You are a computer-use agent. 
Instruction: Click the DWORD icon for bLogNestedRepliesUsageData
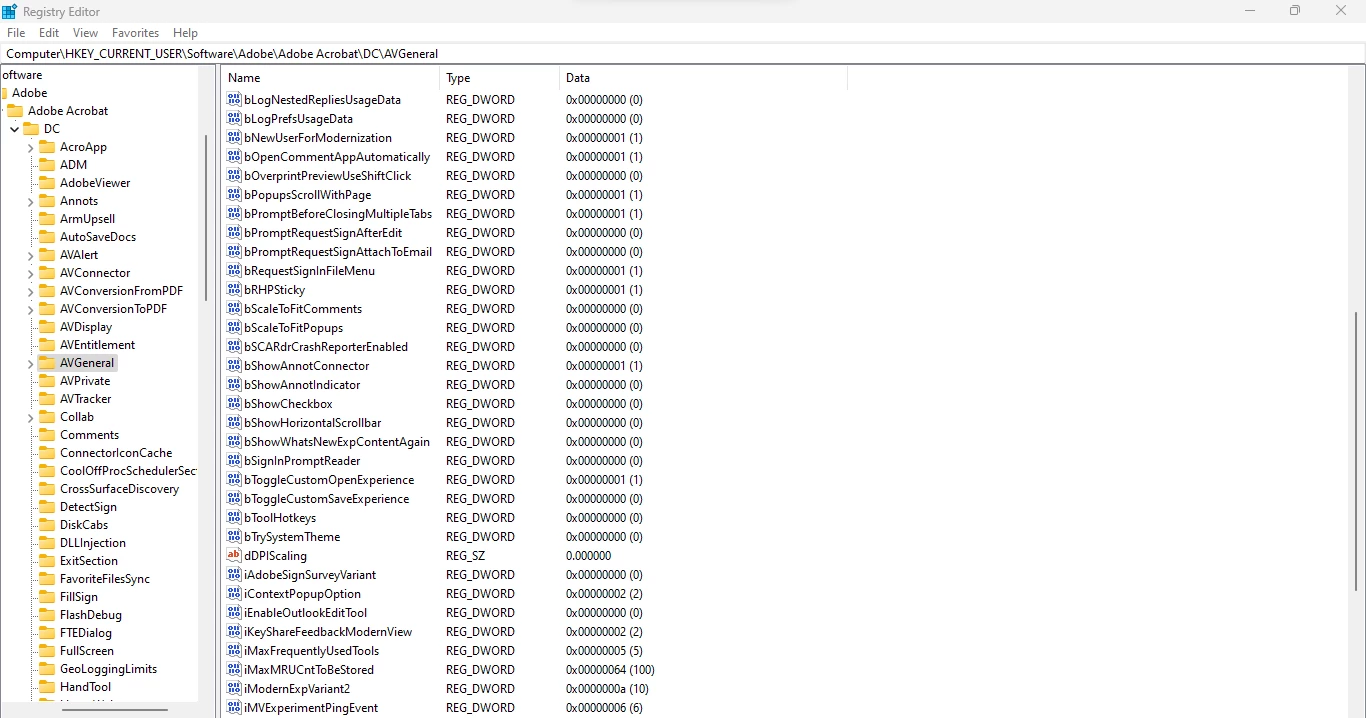point(234,100)
